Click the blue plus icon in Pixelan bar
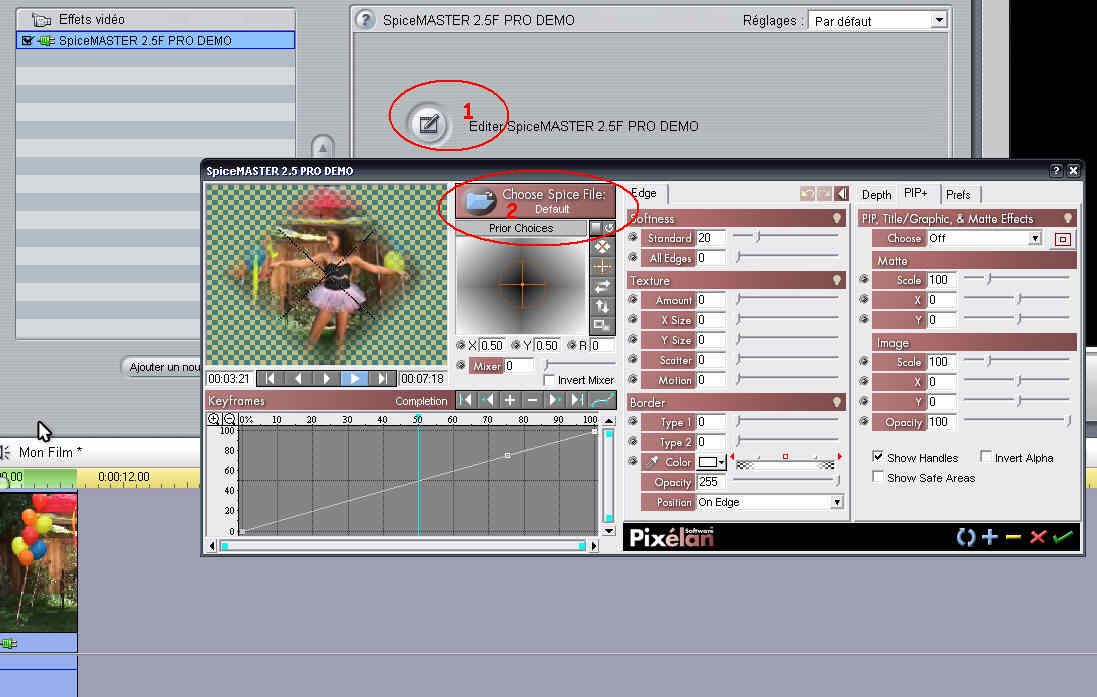This screenshot has width=1097, height=697. 989,537
